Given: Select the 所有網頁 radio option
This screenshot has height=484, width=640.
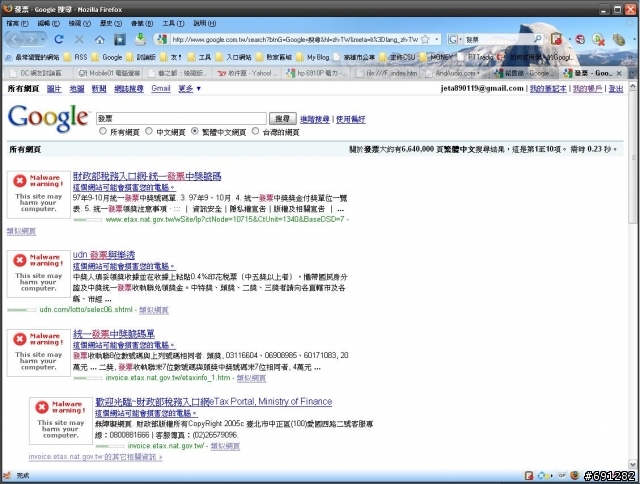Looking at the screenshot, I should coord(103,131).
